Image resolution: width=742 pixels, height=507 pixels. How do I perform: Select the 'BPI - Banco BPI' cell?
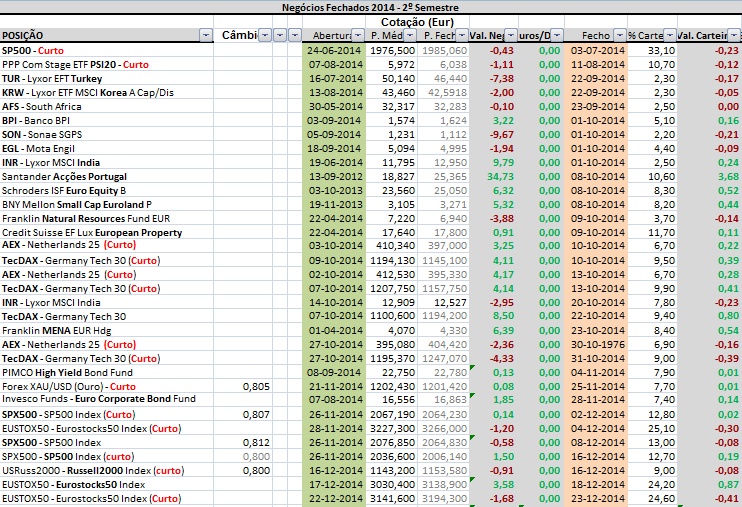click(x=107, y=120)
